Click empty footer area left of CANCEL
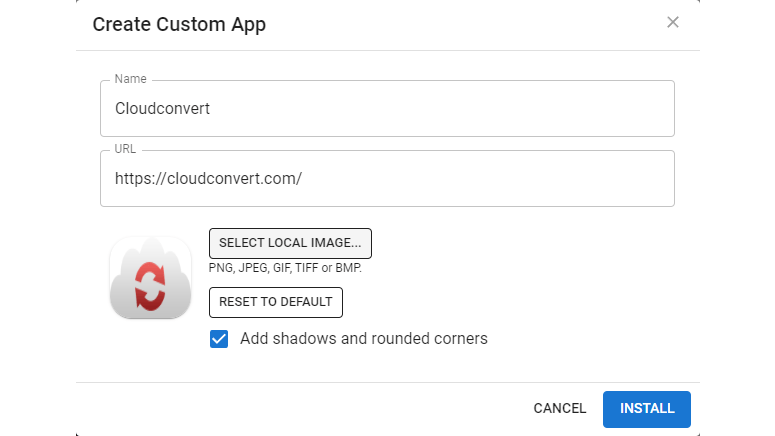Viewport: 775px width, 436px height. 300,408
